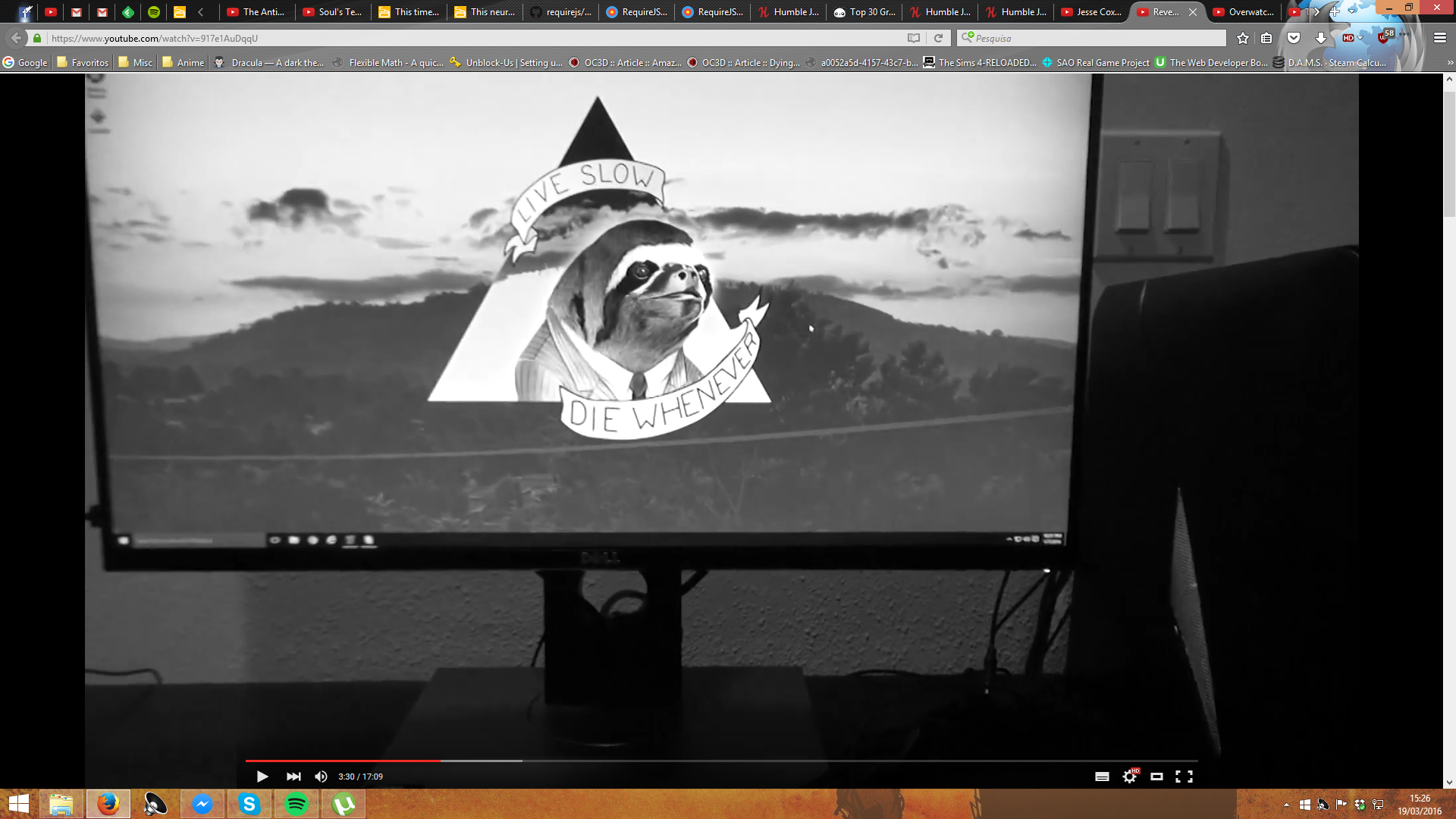
Task: Open the Windows Start button
Action: pos(18,804)
